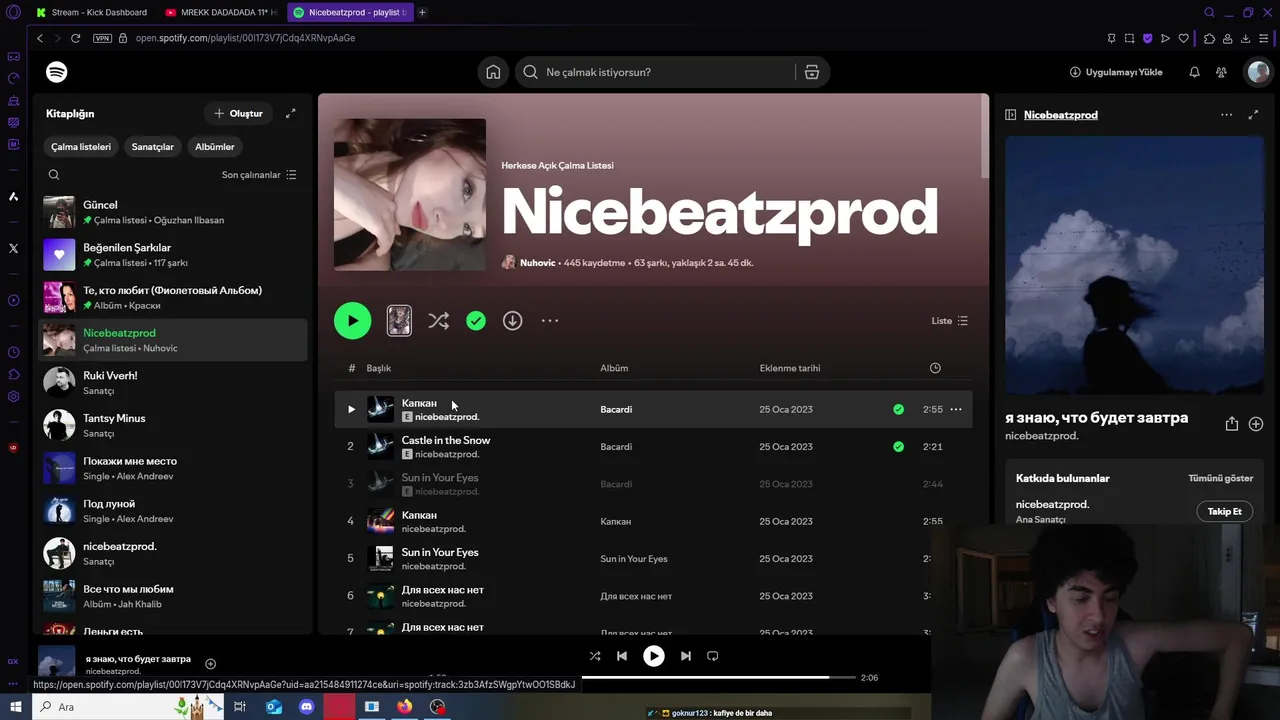Open the Tantsy Minus artist

(172, 426)
